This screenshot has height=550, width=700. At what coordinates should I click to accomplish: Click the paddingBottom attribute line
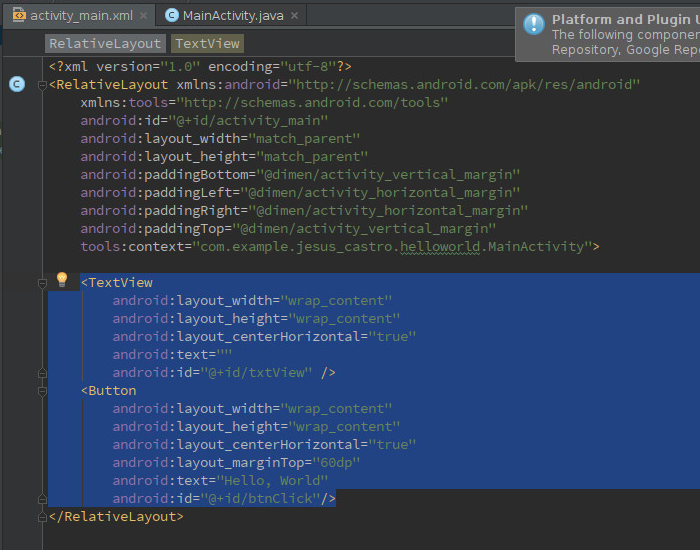[300, 175]
